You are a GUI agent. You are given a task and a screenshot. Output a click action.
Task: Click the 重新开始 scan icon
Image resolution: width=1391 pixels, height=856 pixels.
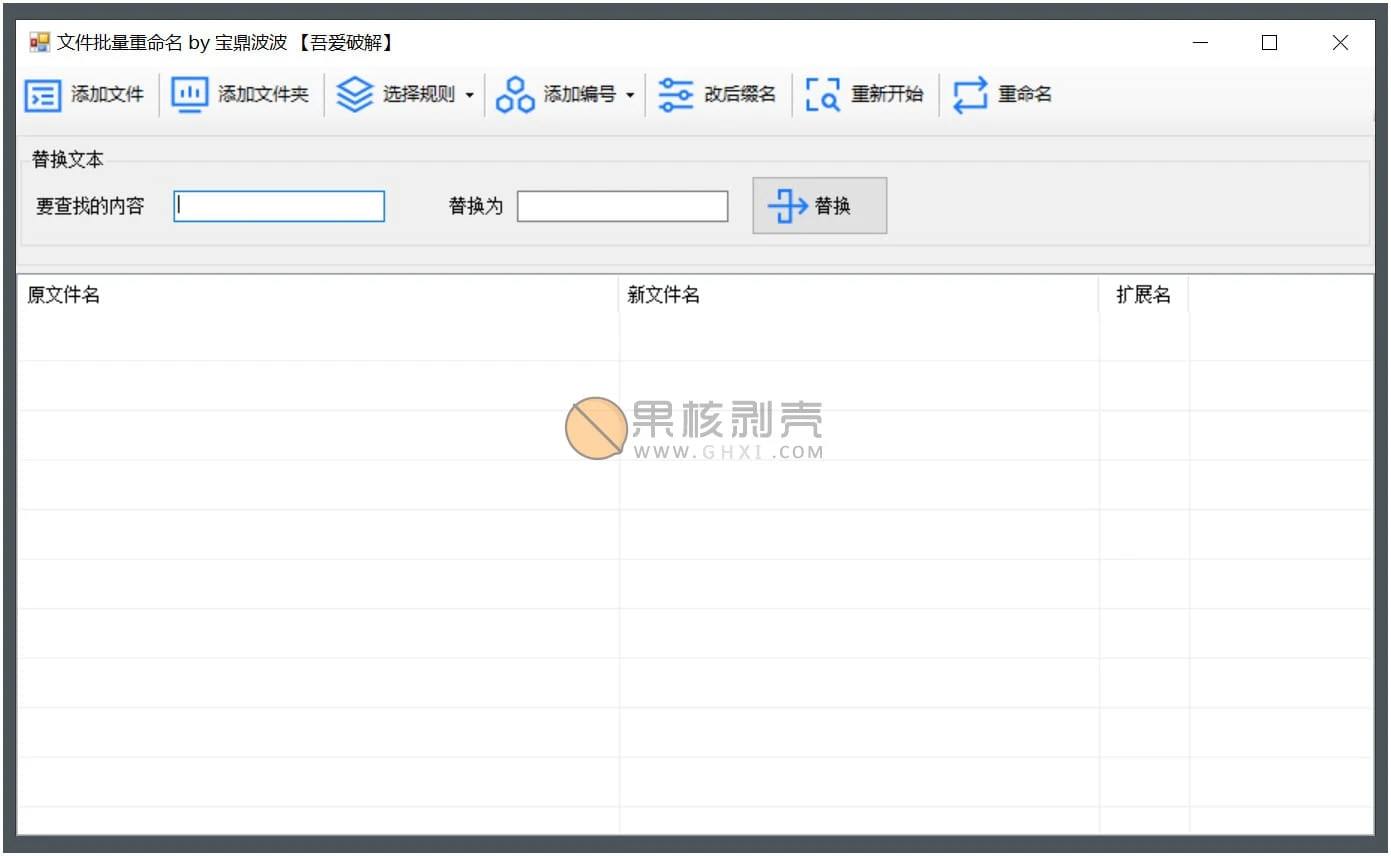pyautogui.click(x=823, y=95)
